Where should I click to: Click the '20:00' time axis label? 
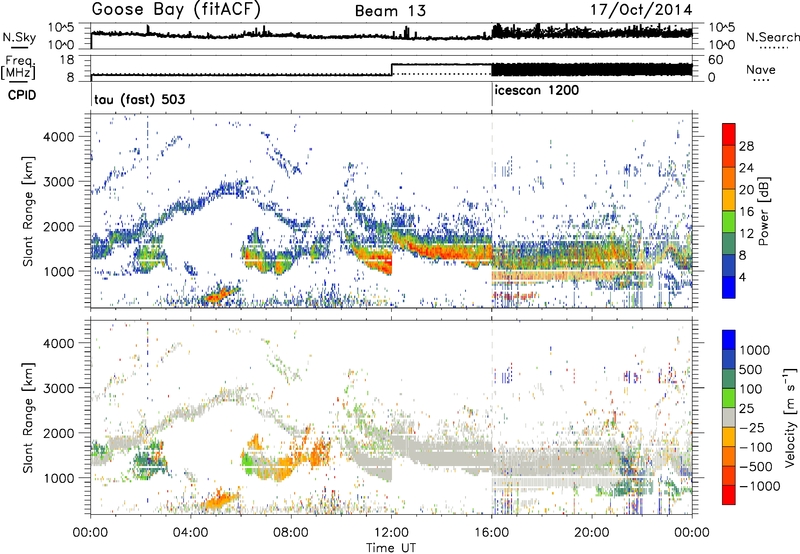click(592, 533)
